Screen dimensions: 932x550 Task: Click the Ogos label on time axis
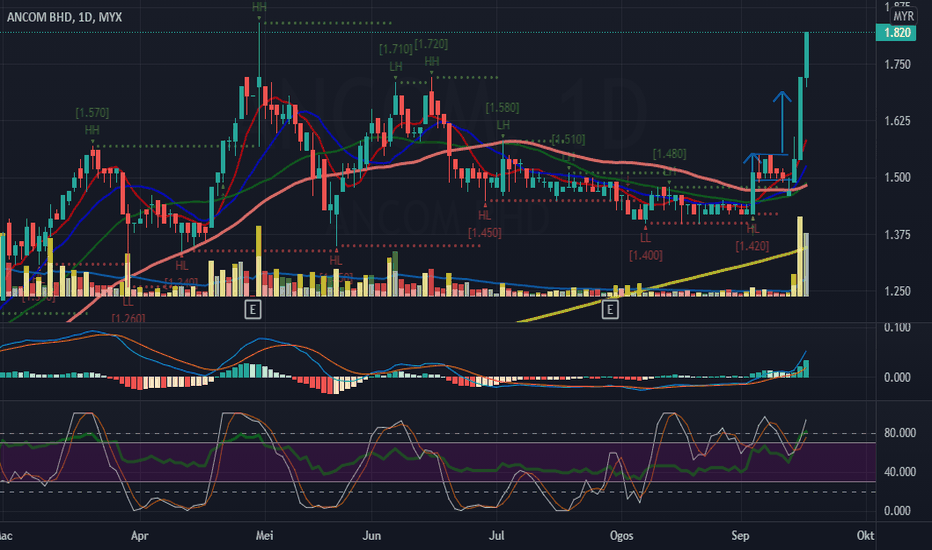click(622, 536)
